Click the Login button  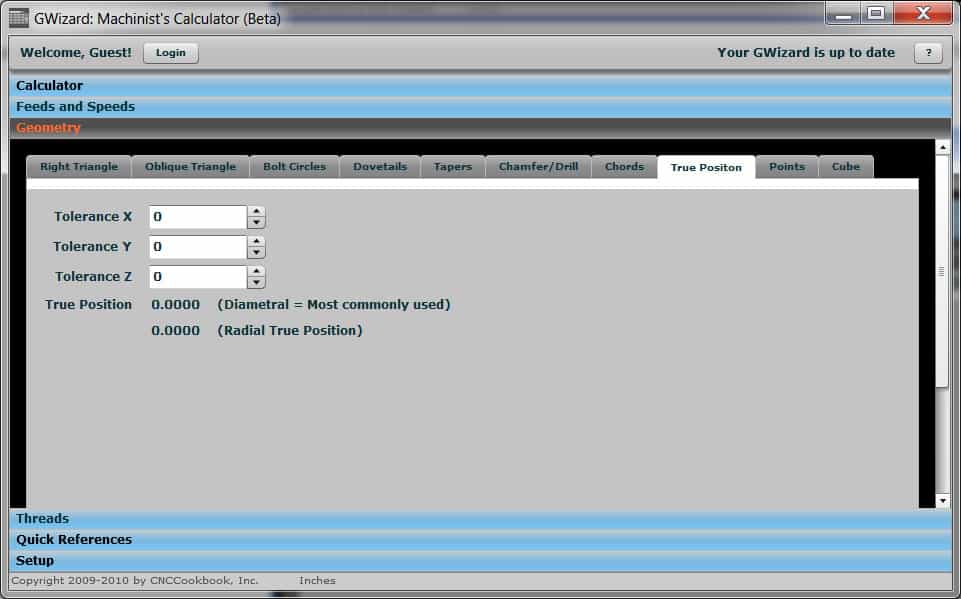click(170, 53)
